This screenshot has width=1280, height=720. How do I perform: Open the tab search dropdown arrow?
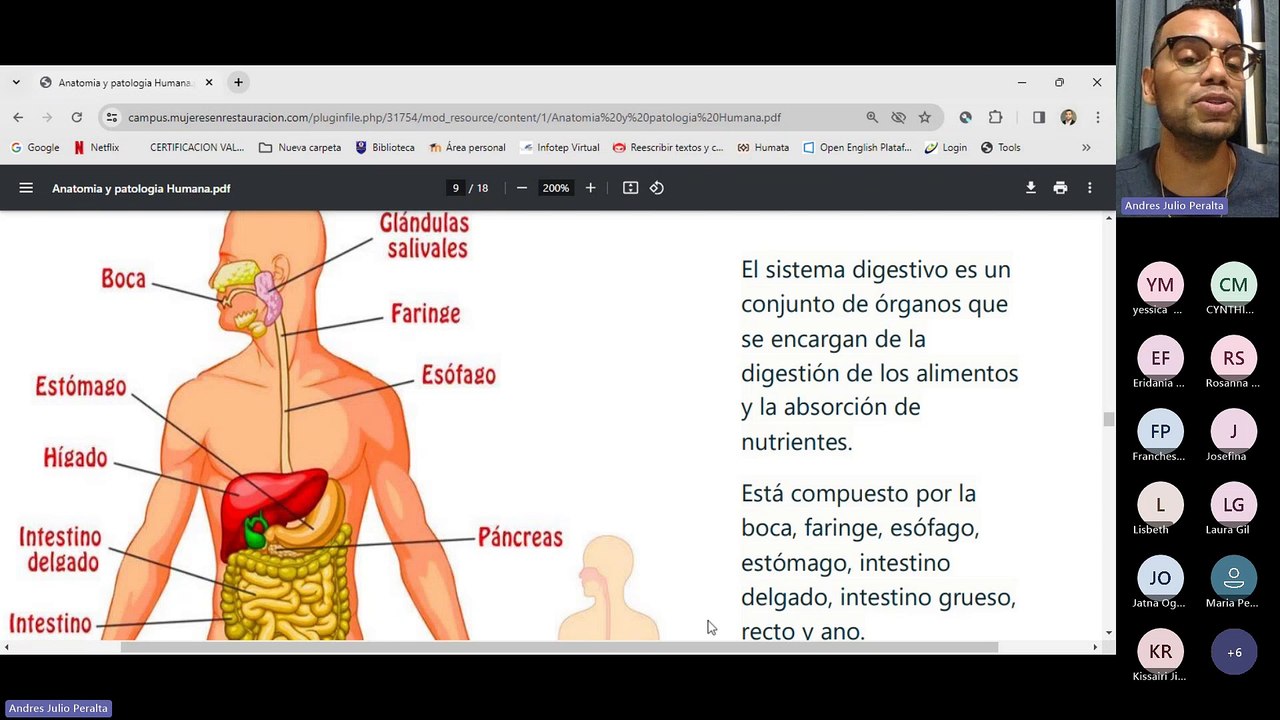(17, 82)
